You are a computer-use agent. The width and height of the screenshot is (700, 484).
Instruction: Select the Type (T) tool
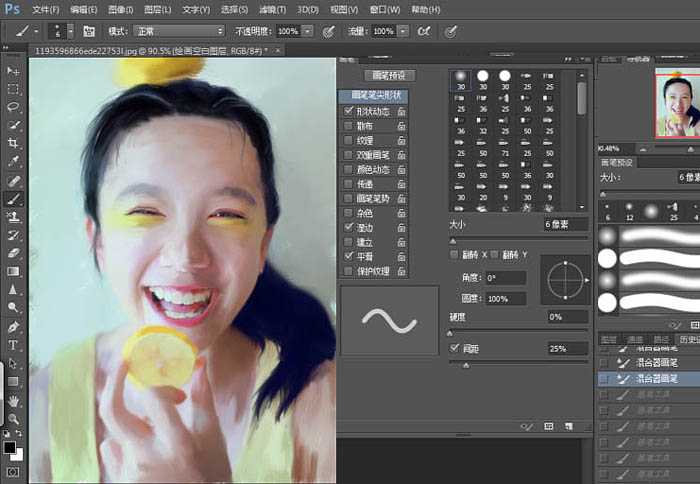point(14,345)
